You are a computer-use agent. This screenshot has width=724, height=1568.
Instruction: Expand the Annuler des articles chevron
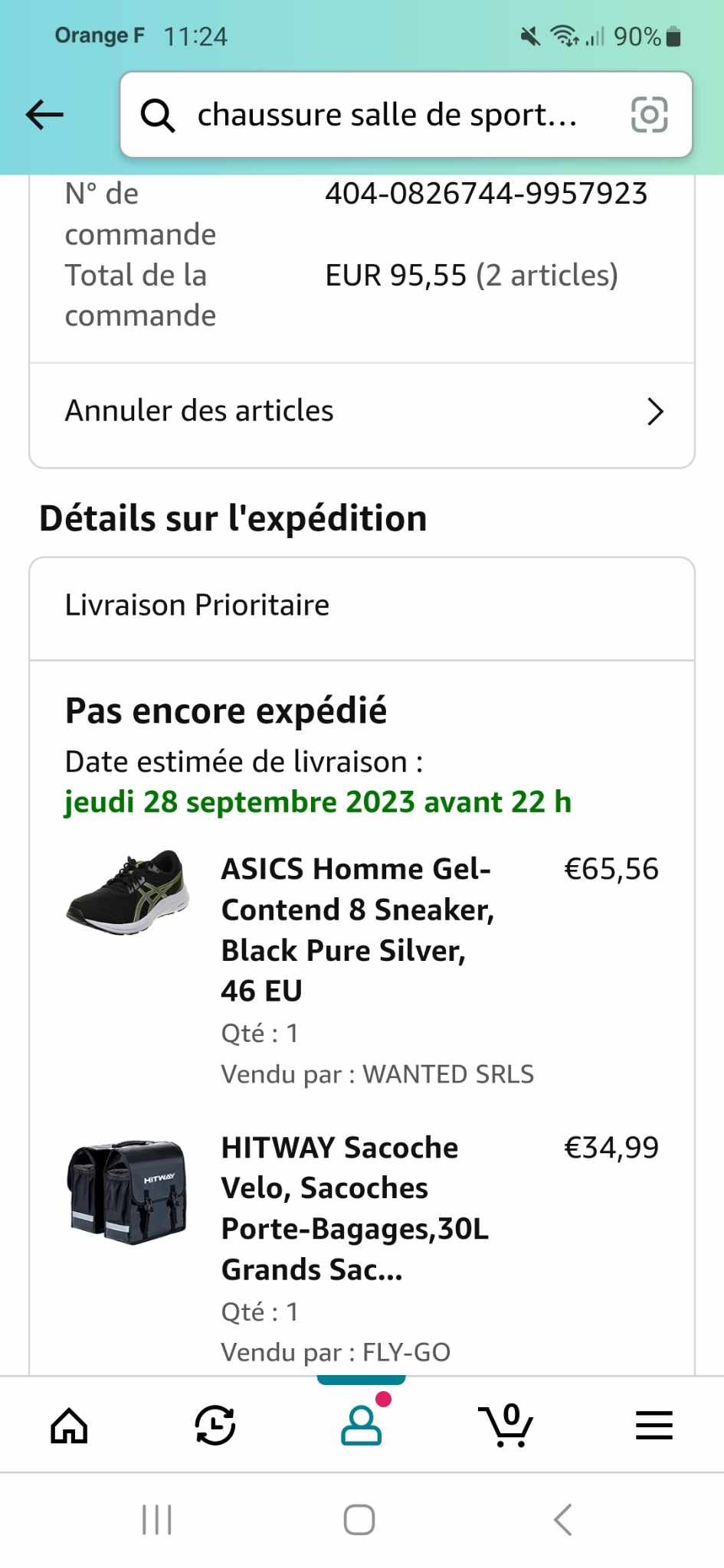pos(655,411)
